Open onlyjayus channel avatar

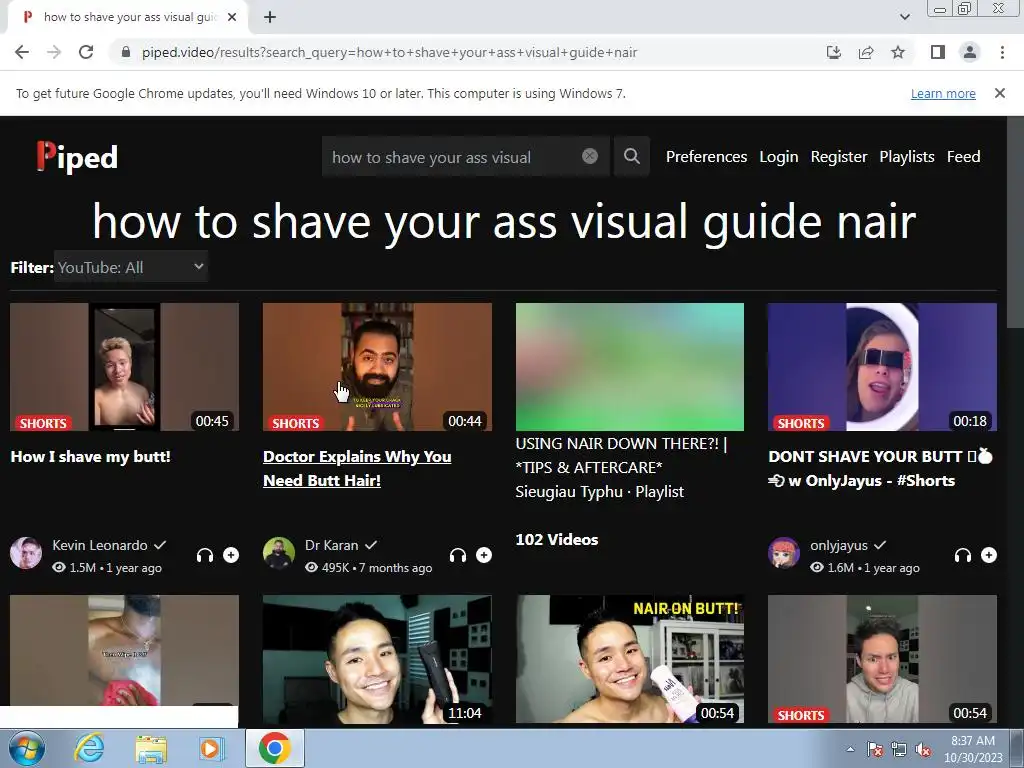[x=784, y=553]
